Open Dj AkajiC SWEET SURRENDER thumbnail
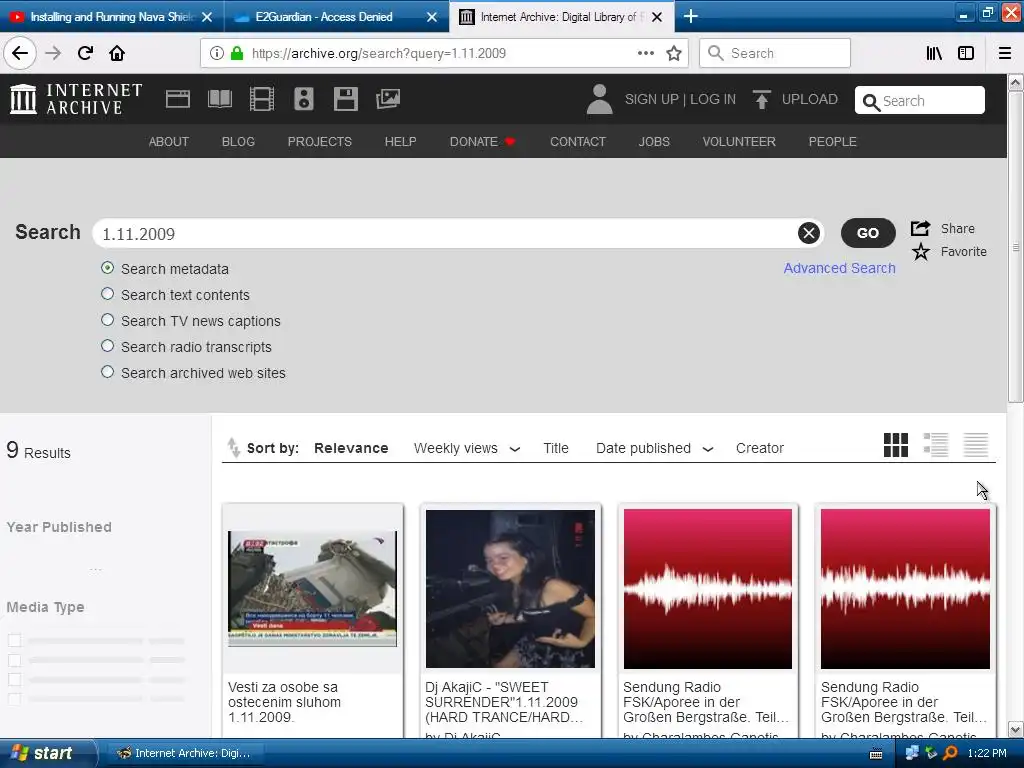 (x=510, y=588)
